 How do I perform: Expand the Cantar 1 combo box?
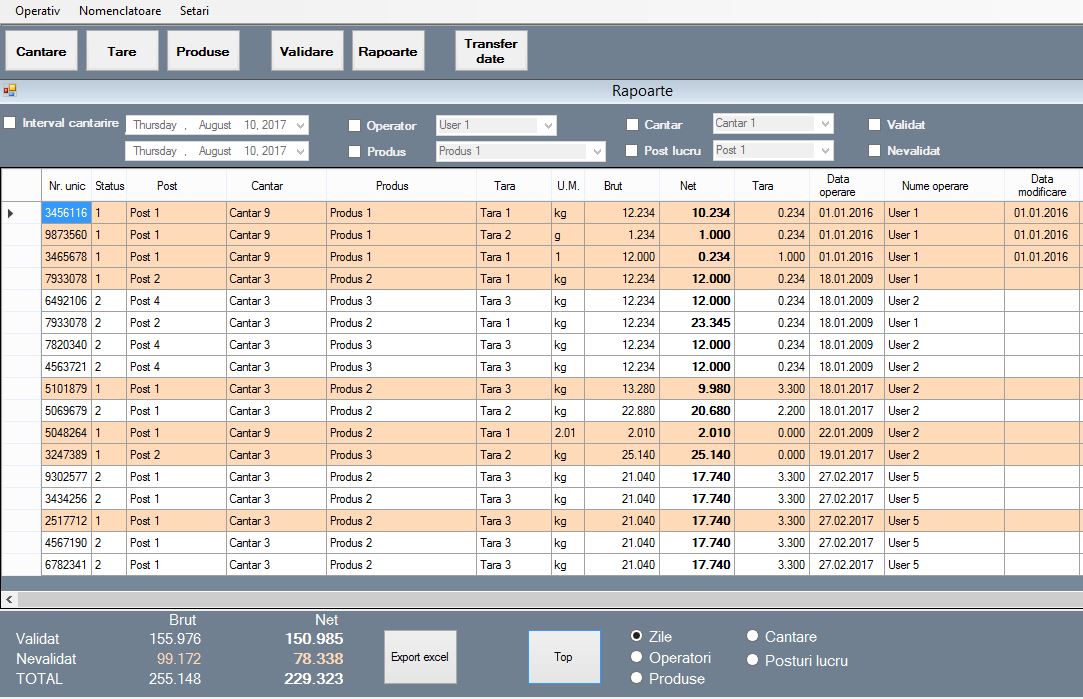tap(824, 124)
